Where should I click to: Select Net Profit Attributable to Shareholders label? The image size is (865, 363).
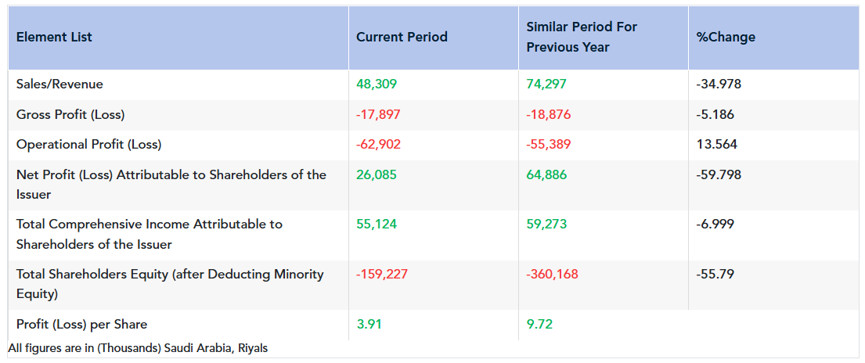(171, 185)
